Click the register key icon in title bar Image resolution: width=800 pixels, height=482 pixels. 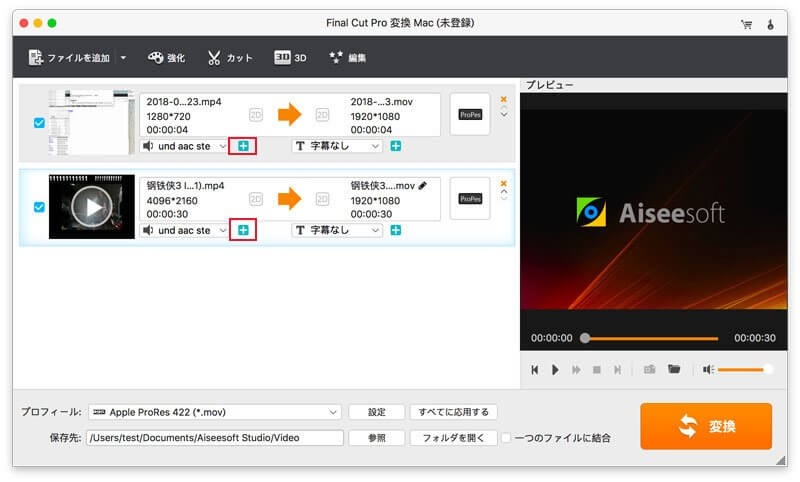(770, 24)
